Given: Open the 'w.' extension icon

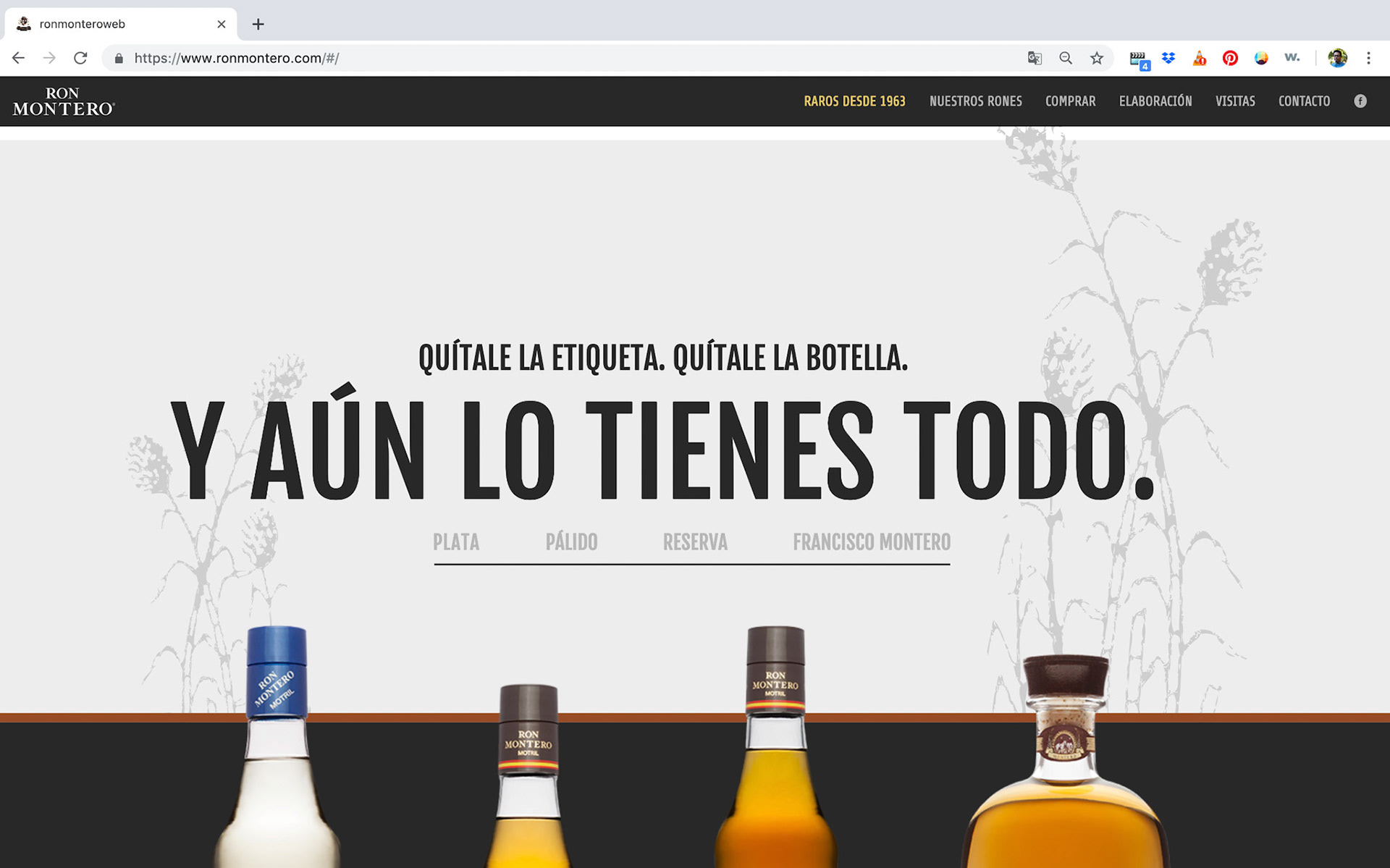Looking at the screenshot, I should pos(1292,57).
